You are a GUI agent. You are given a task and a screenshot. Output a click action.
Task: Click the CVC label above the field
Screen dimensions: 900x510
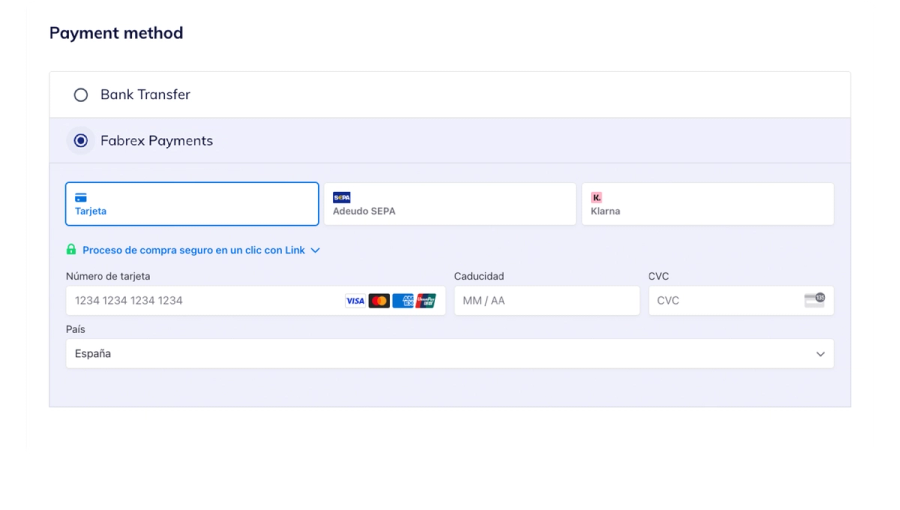click(658, 276)
